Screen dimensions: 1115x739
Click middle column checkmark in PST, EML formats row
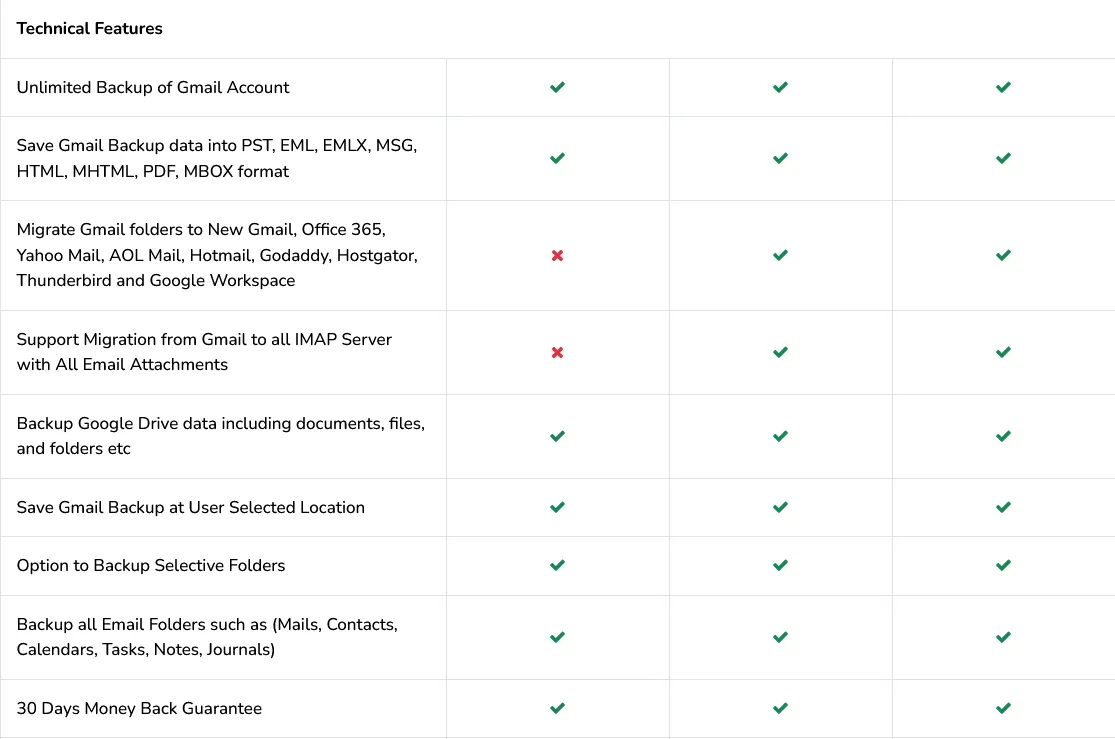(x=780, y=158)
